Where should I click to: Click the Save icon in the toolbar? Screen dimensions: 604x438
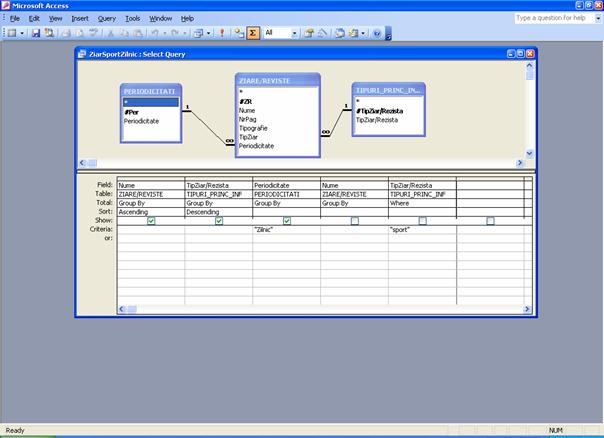[37, 33]
